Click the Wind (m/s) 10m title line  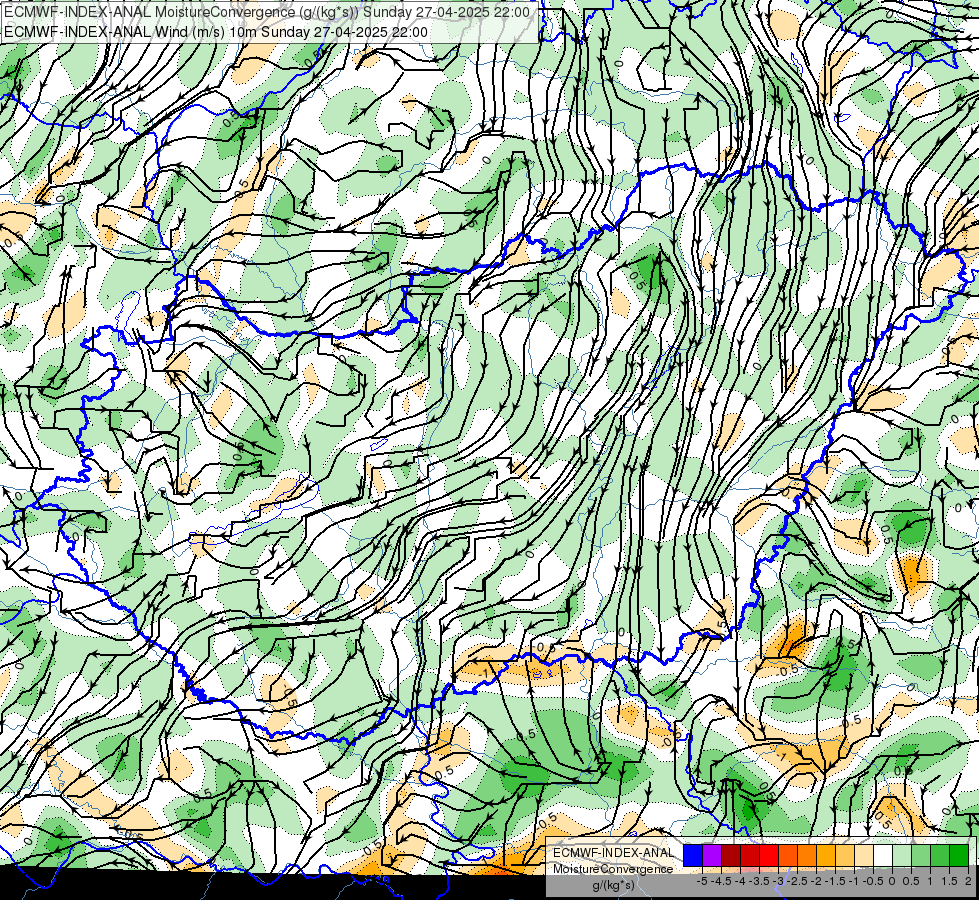[x=216, y=32]
